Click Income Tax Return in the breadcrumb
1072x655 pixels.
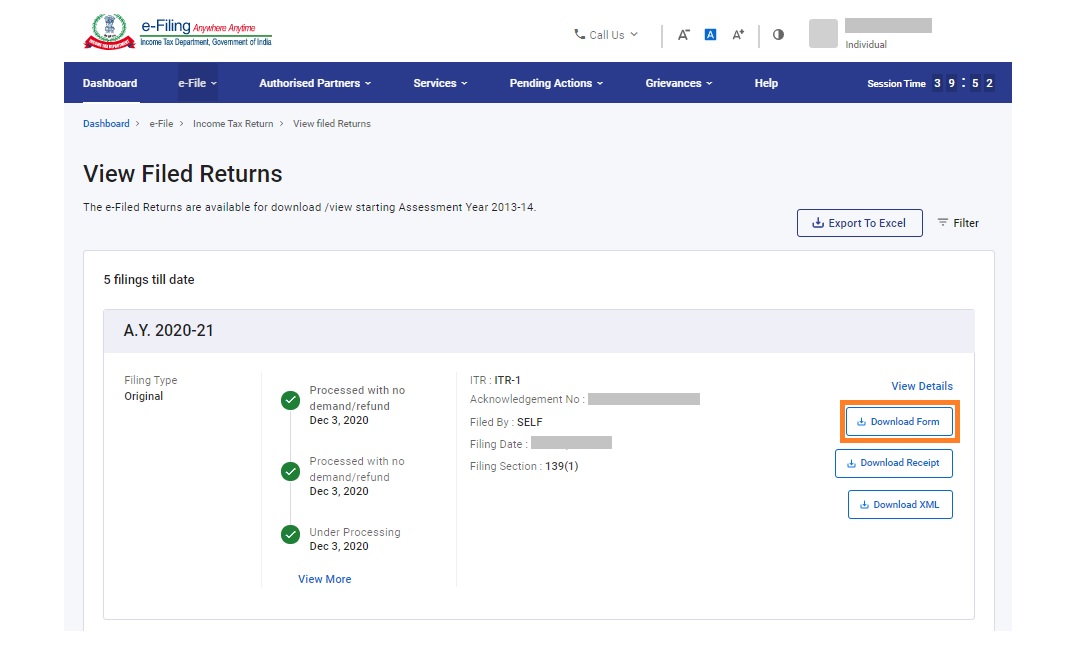point(233,123)
